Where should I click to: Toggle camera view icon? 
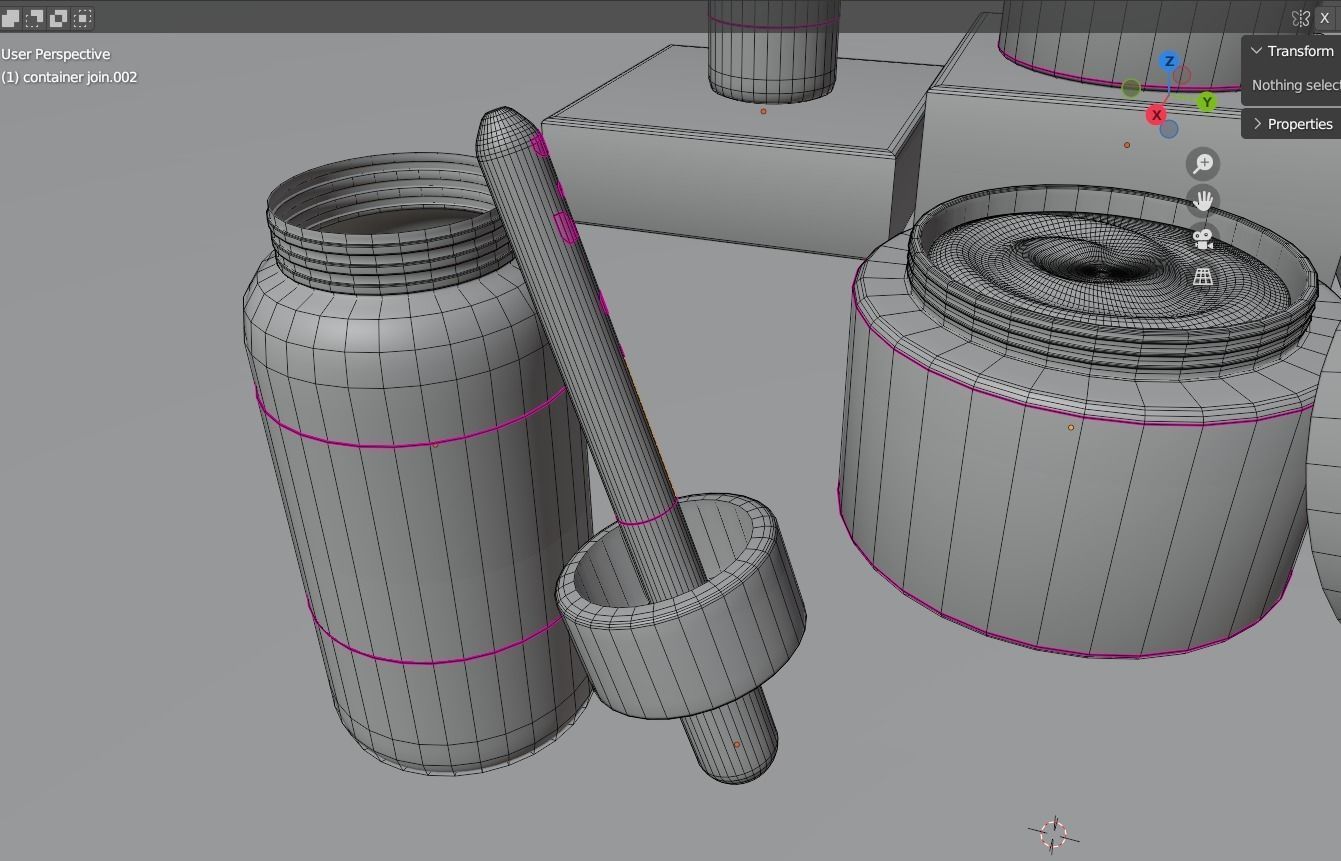pos(1203,239)
